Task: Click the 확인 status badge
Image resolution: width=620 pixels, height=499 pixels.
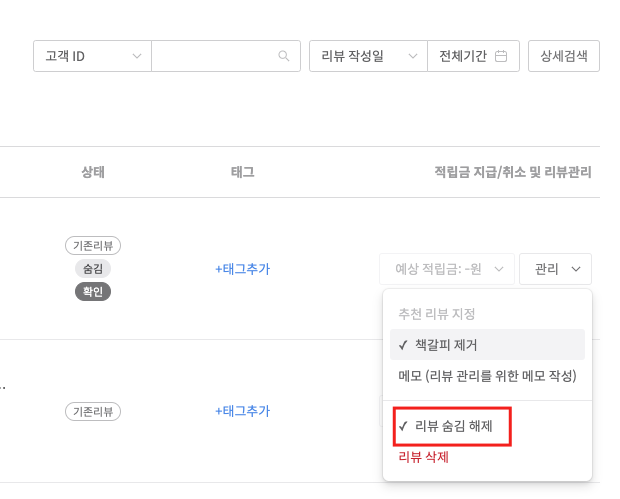Action: tap(93, 292)
